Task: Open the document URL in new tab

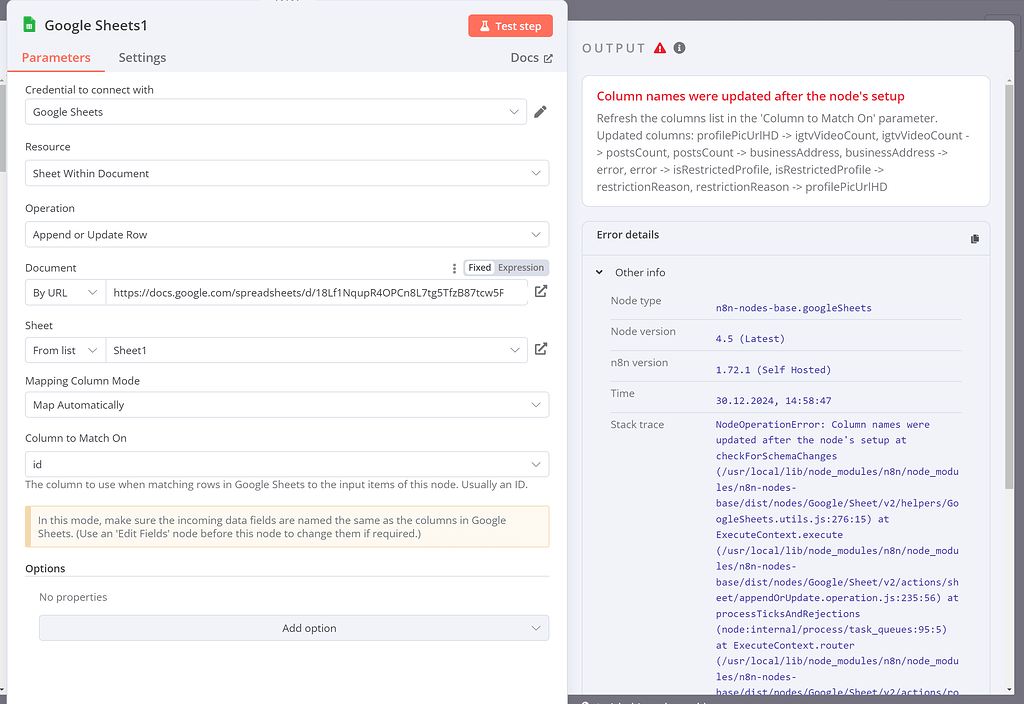Action: (x=540, y=292)
